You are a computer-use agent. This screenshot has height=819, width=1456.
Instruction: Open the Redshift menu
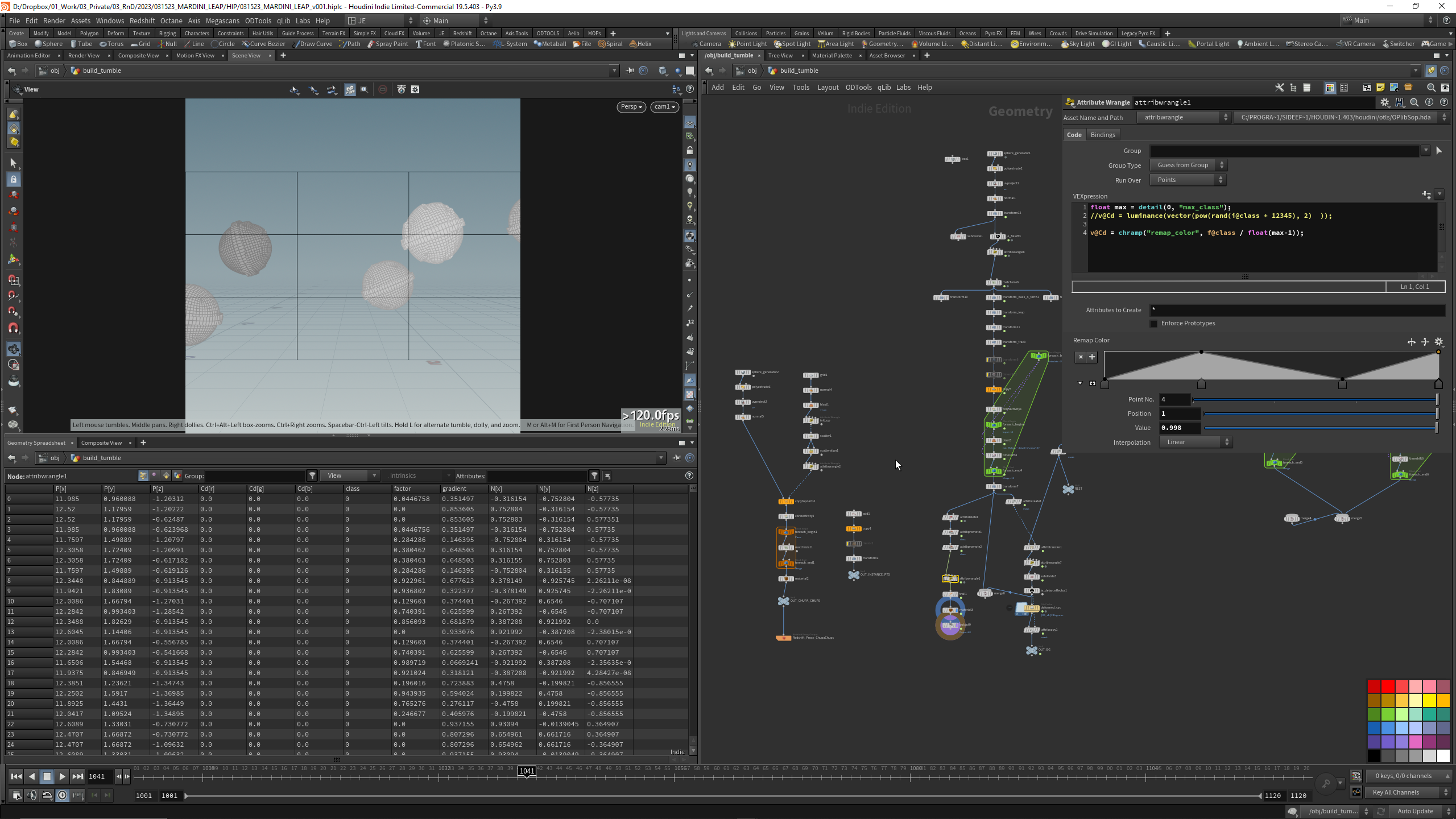(x=142, y=20)
